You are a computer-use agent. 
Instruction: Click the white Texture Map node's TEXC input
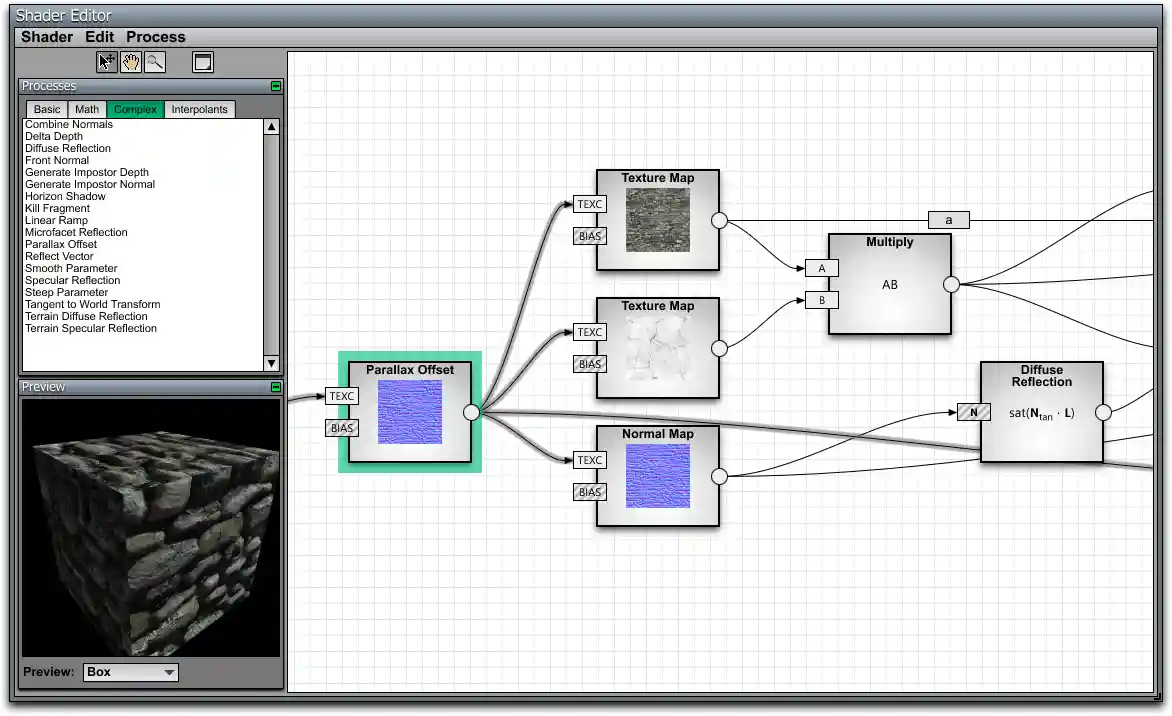point(590,332)
